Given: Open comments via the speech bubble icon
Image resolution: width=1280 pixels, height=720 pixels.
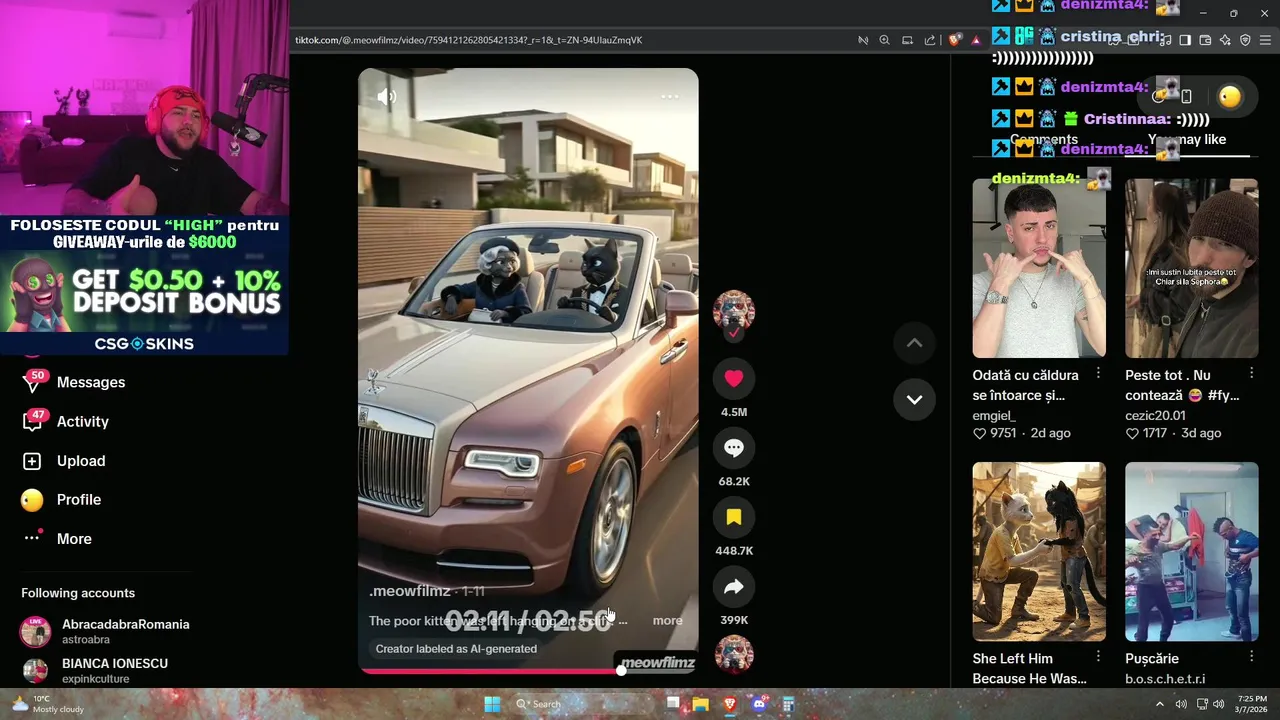Looking at the screenshot, I should click(734, 448).
